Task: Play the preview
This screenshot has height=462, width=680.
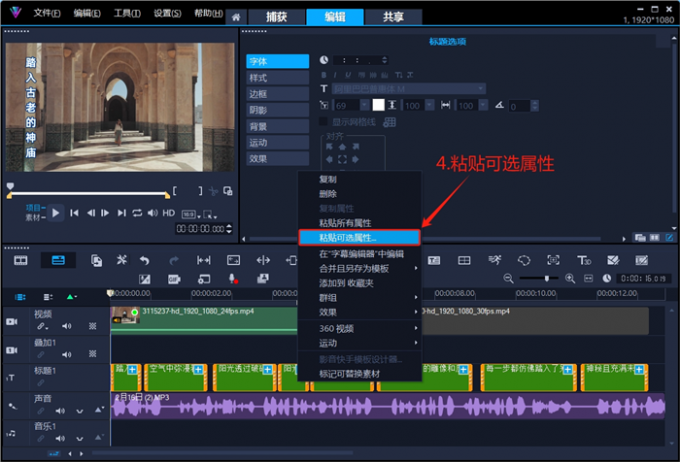Action: (x=56, y=213)
